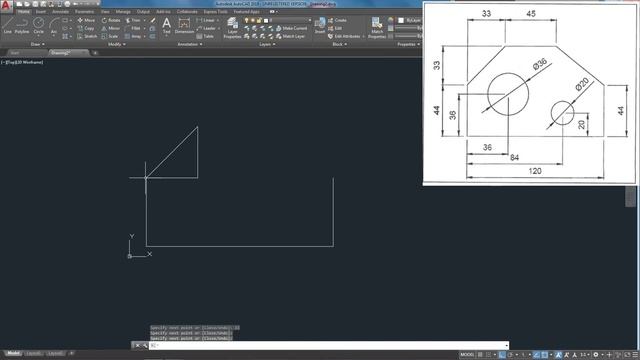640x360 pixels.
Task: Click Edit Attributes
Action: [x=344, y=36]
